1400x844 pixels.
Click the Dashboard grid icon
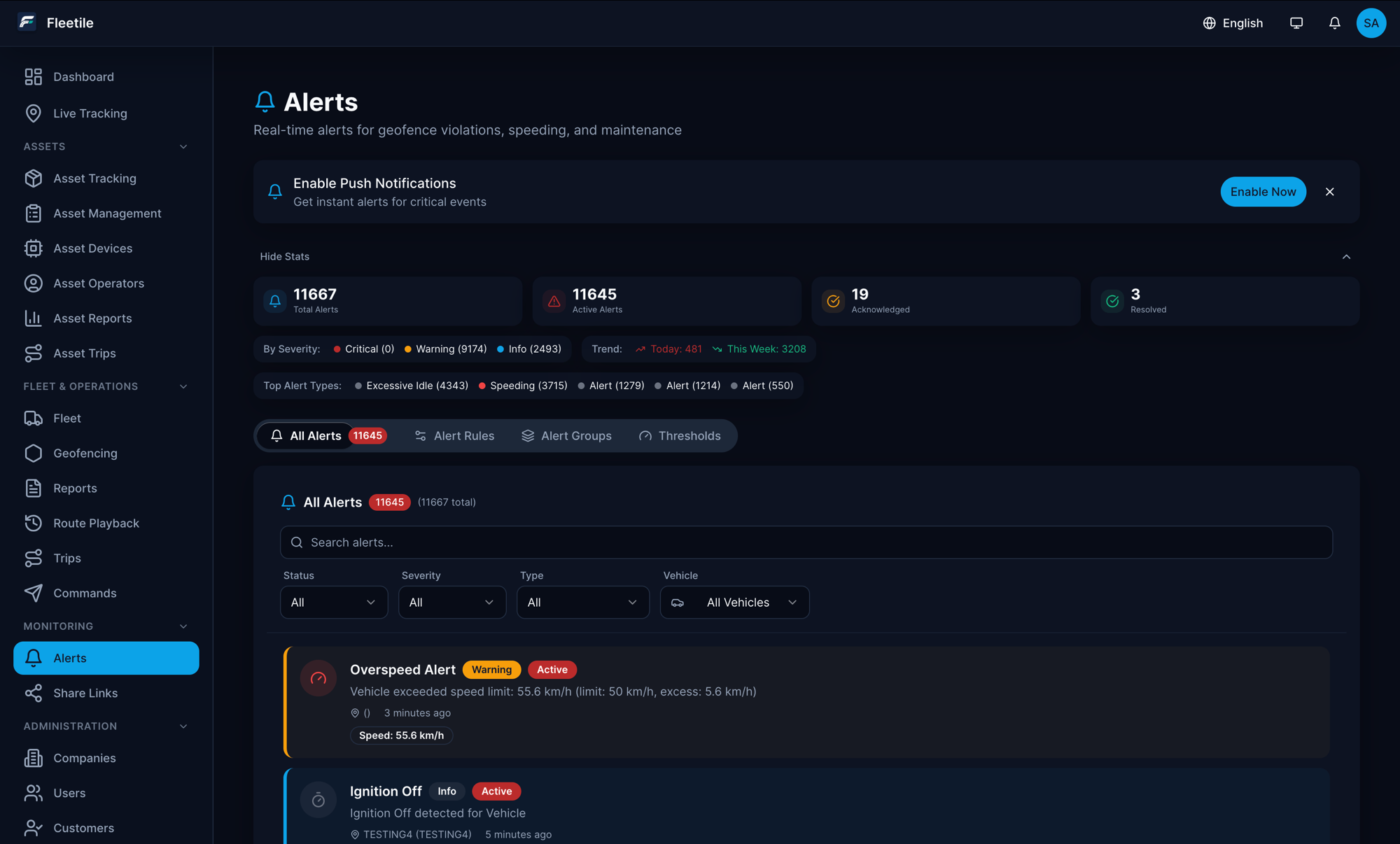(x=34, y=76)
